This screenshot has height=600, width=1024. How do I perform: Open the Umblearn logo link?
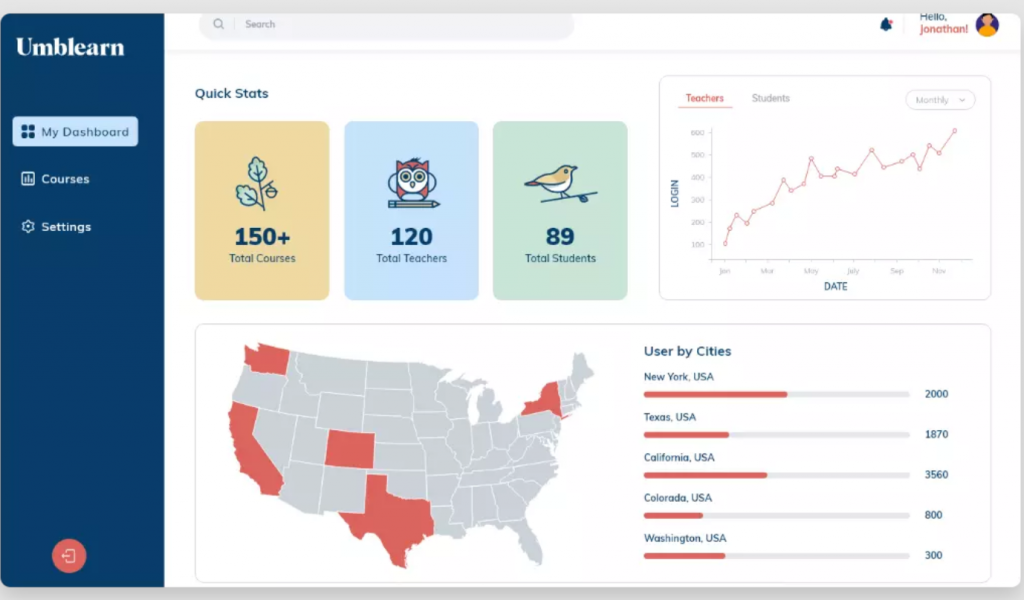tap(69, 46)
